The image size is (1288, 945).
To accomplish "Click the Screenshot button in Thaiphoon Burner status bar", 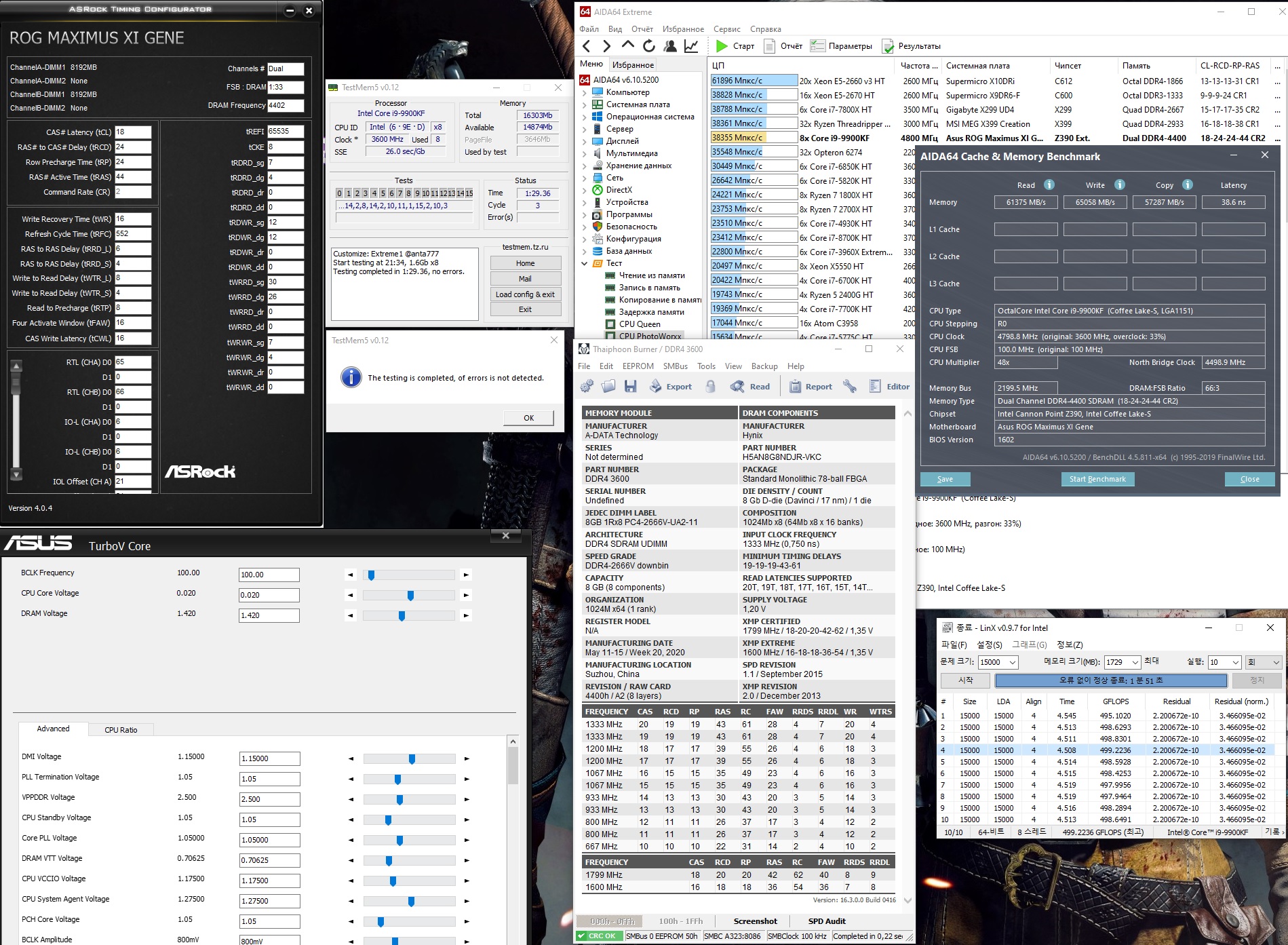I will click(756, 921).
